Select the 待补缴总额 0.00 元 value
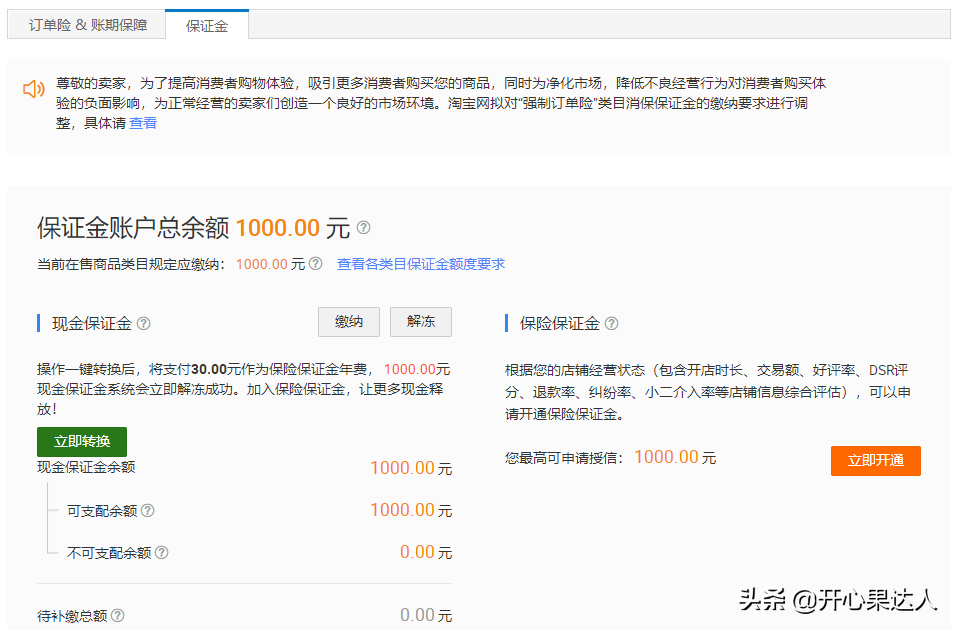Screen dimensions: 956x630 click(x=426, y=615)
